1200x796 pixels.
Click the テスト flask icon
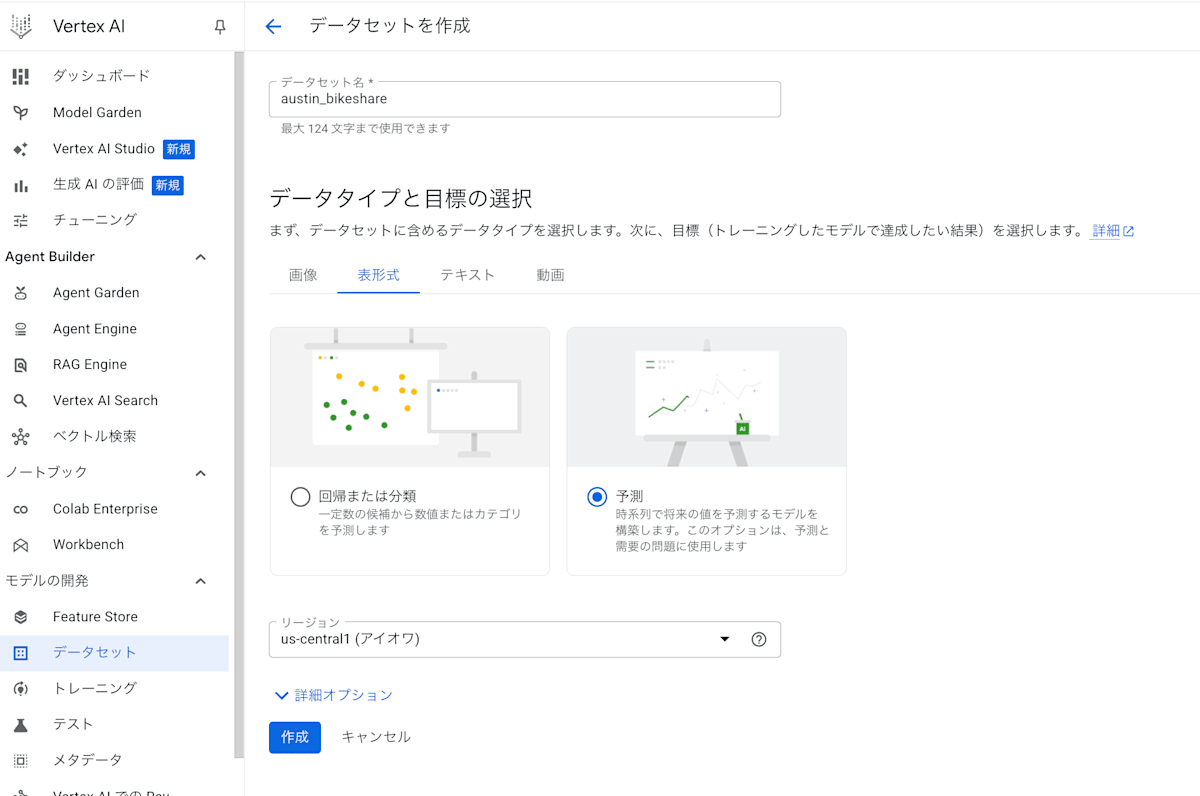pyautogui.click(x=21, y=724)
